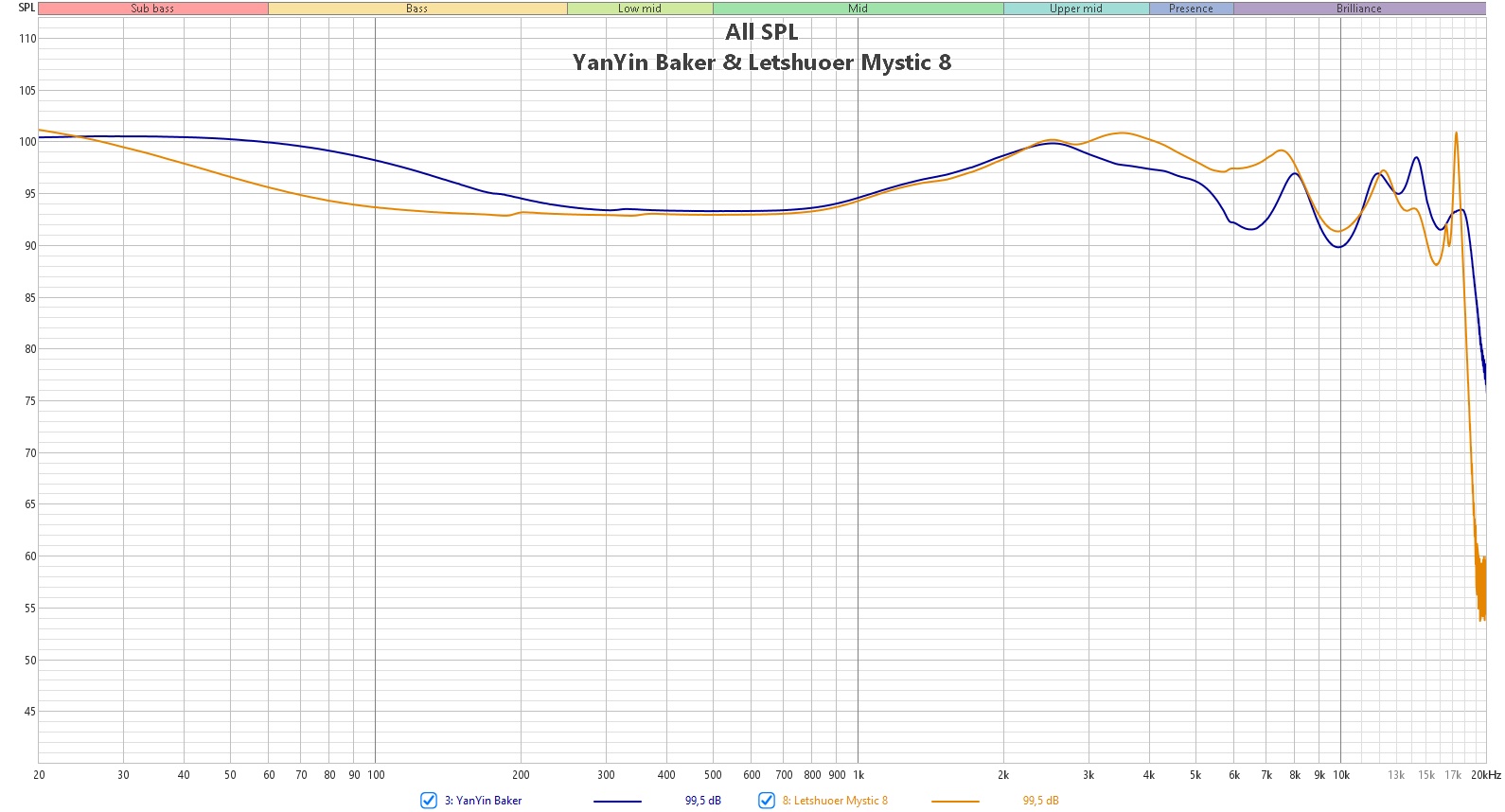Untick the YanYin Baker trace checkbox
The image size is (1505, 812).
click(x=429, y=801)
